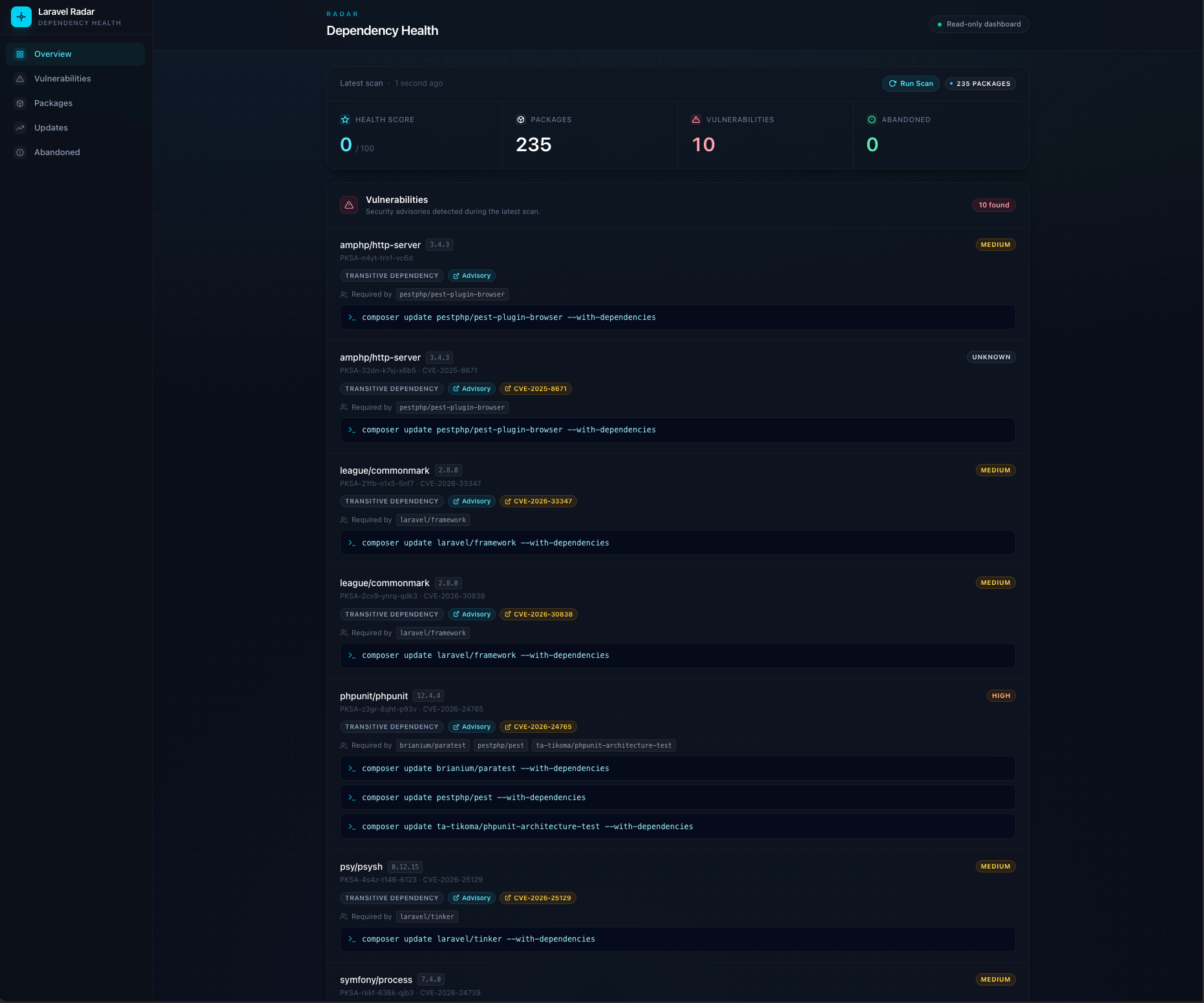
Task: Click the red warning icon beside Vulnerabilities heading
Action: click(349, 205)
